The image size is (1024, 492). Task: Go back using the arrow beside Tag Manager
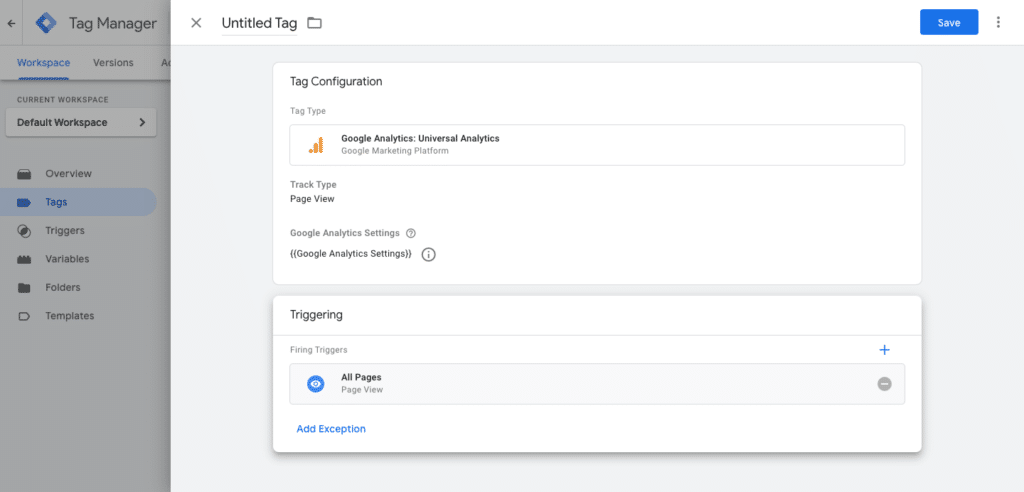pyautogui.click(x=11, y=23)
